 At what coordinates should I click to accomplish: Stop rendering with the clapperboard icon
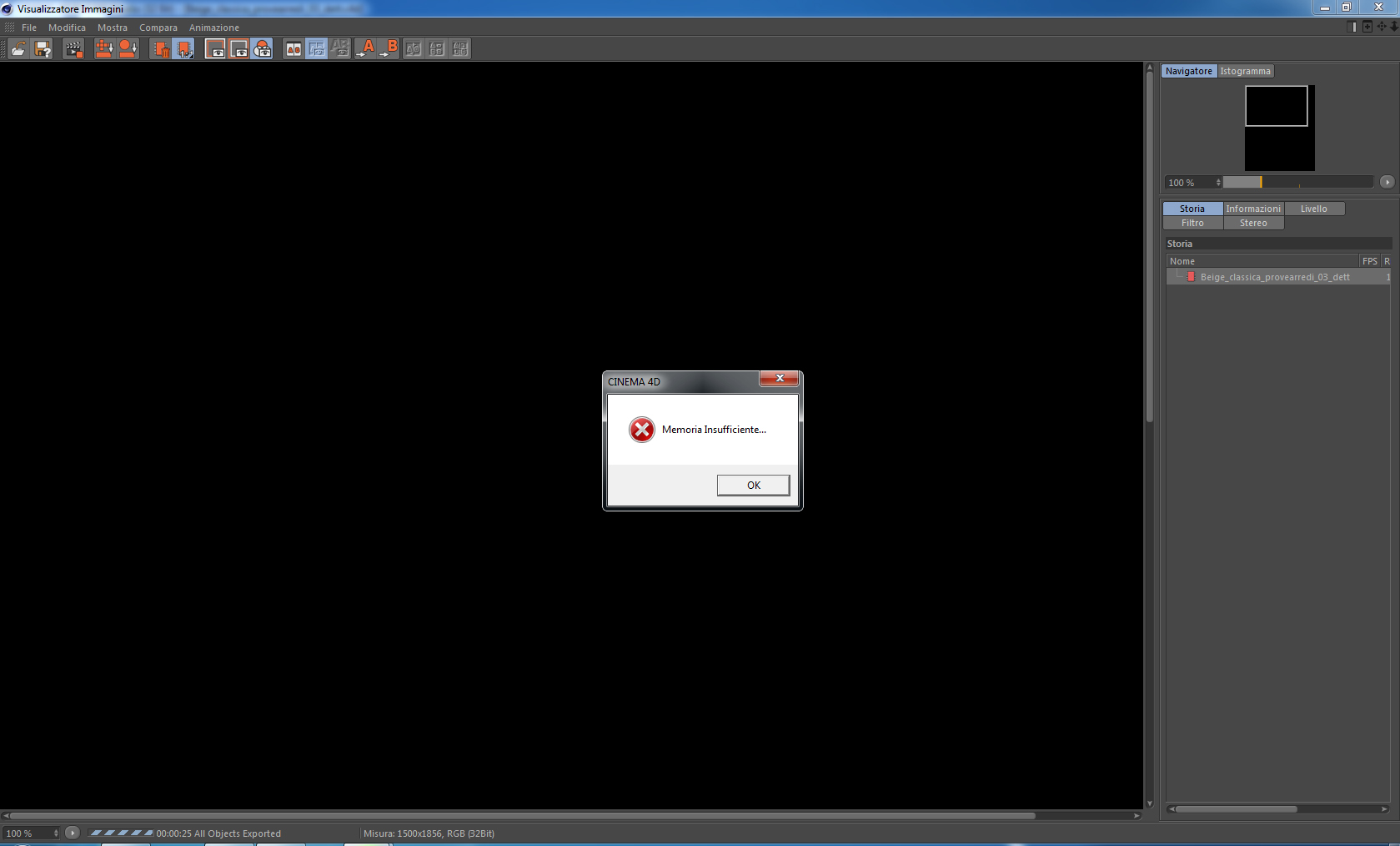73,48
